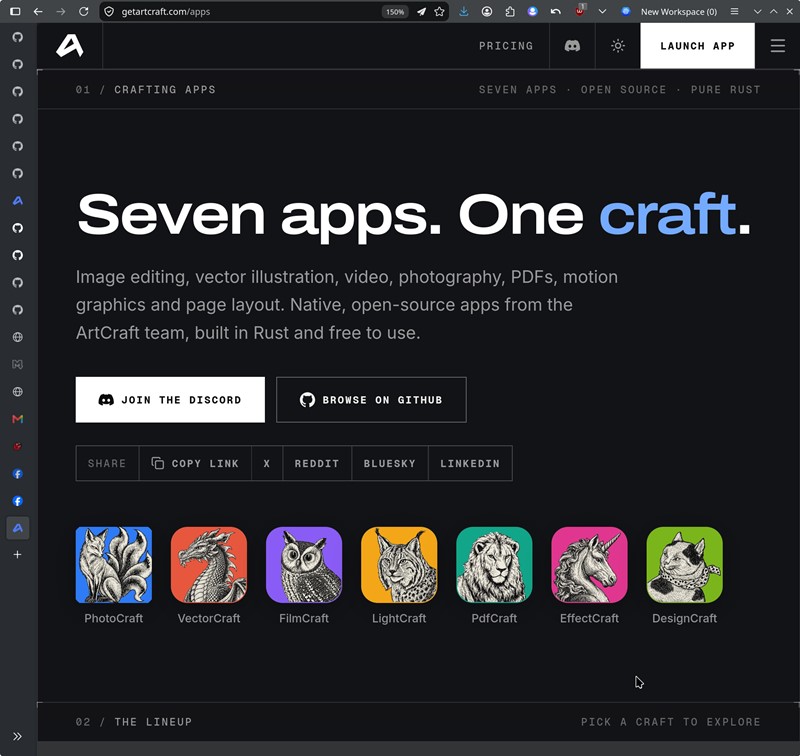Click the shield site-info icon in address bar

coord(109,11)
